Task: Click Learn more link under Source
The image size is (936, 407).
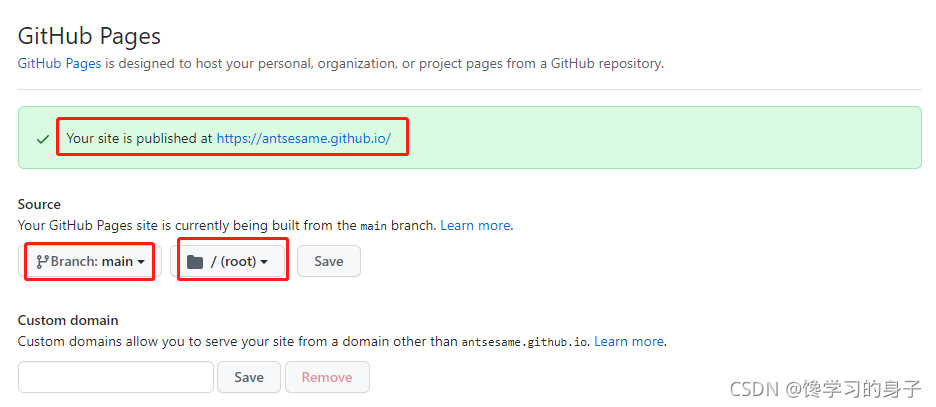Action: click(x=475, y=226)
